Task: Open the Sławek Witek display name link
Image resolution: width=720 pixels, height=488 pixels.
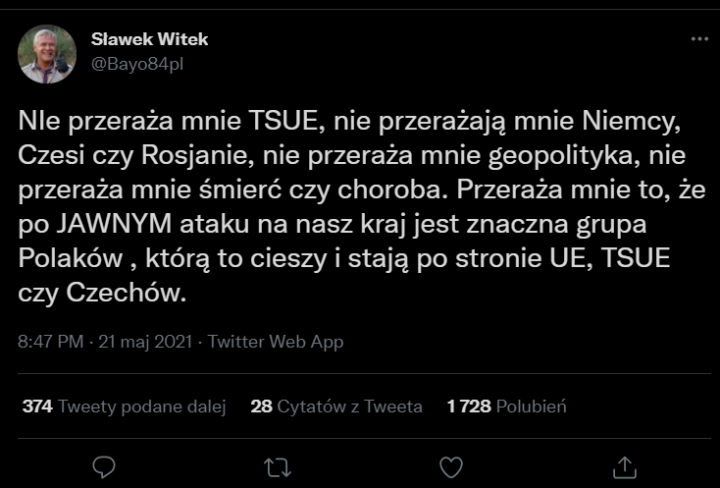Action: pyautogui.click(x=149, y=40)
